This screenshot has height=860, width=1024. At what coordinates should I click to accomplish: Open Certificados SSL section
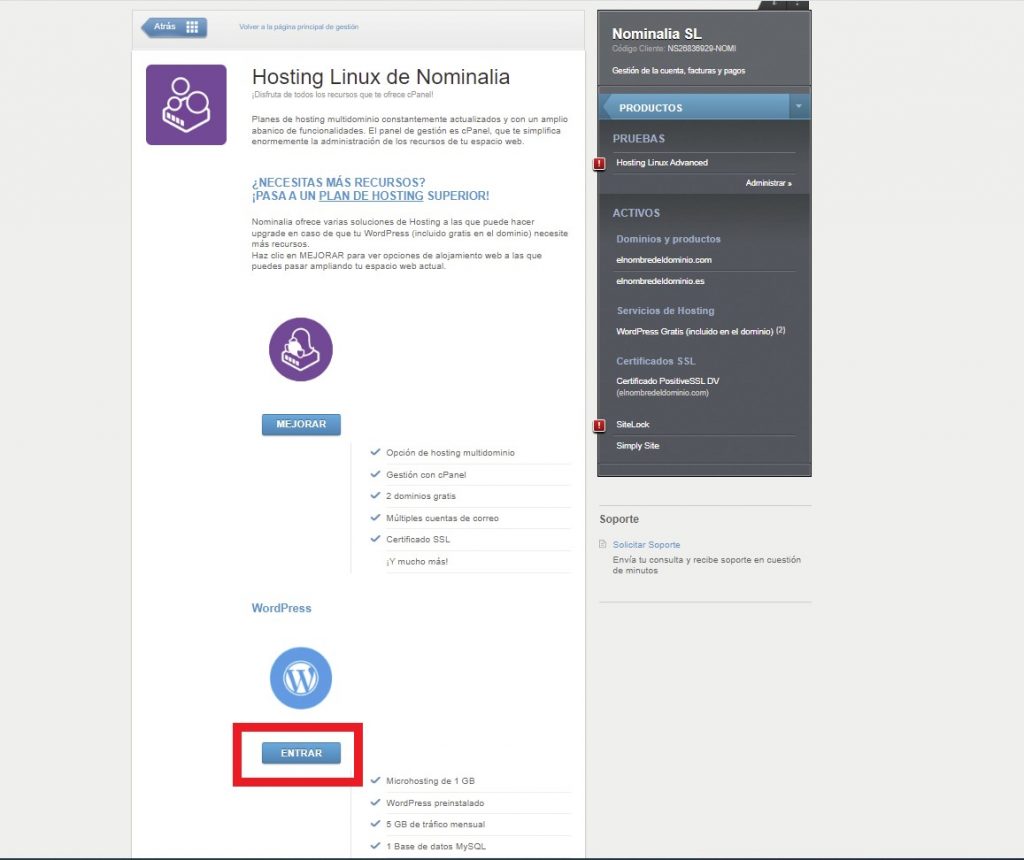point(656,361)
